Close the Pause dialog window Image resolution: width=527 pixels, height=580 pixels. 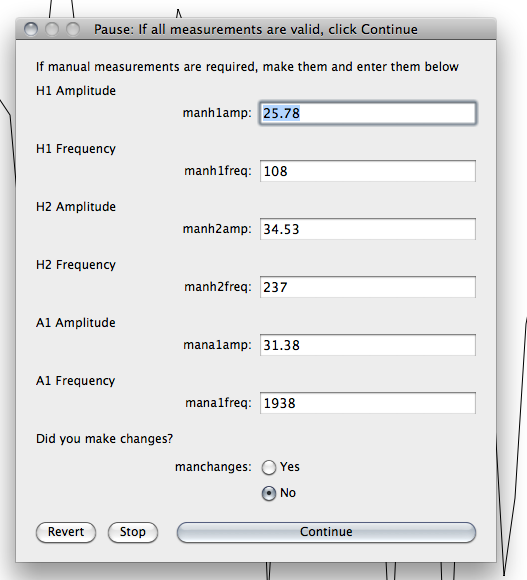(31, 29)
